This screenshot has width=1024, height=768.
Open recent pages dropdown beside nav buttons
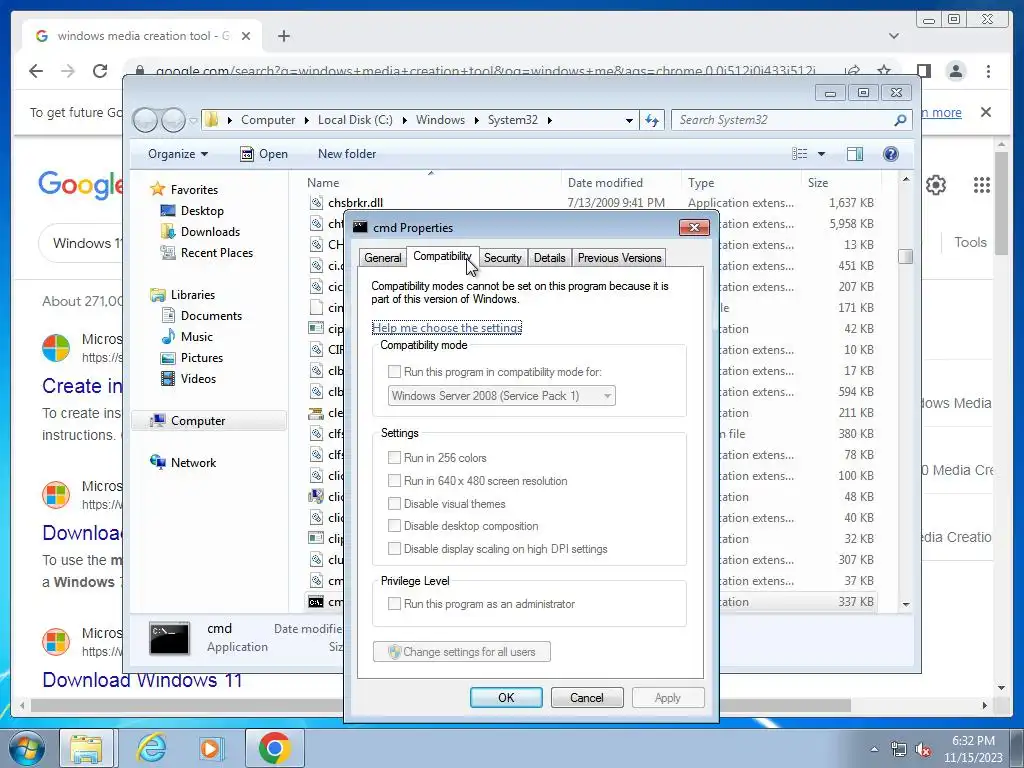(x=193, y=120)
